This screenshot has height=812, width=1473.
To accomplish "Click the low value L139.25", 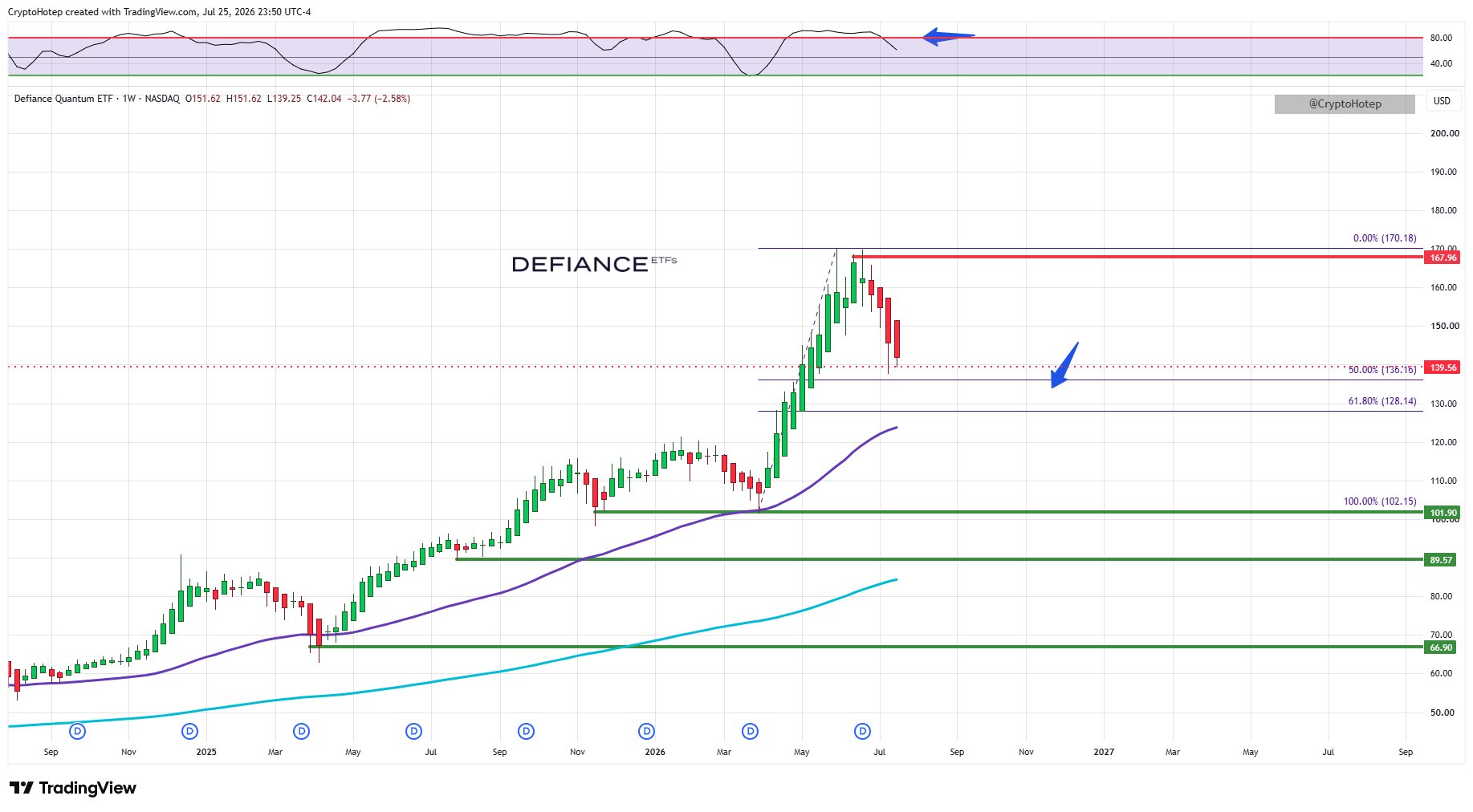I will [x=284, y=99].
